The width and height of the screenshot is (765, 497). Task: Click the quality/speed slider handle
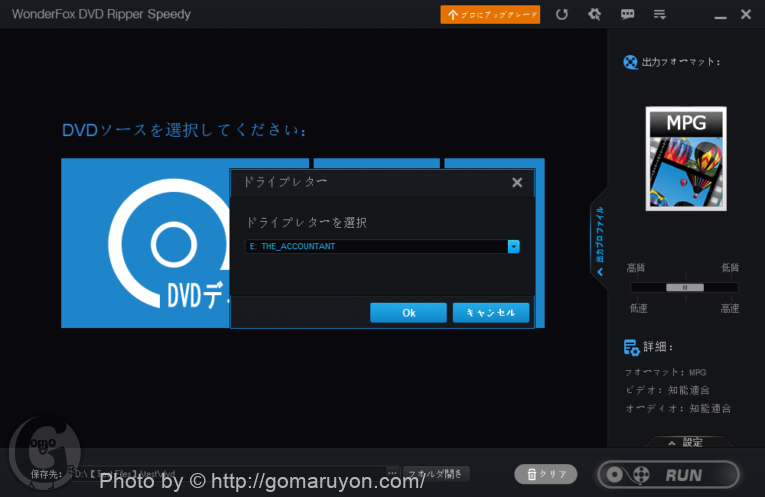(684, 287)
